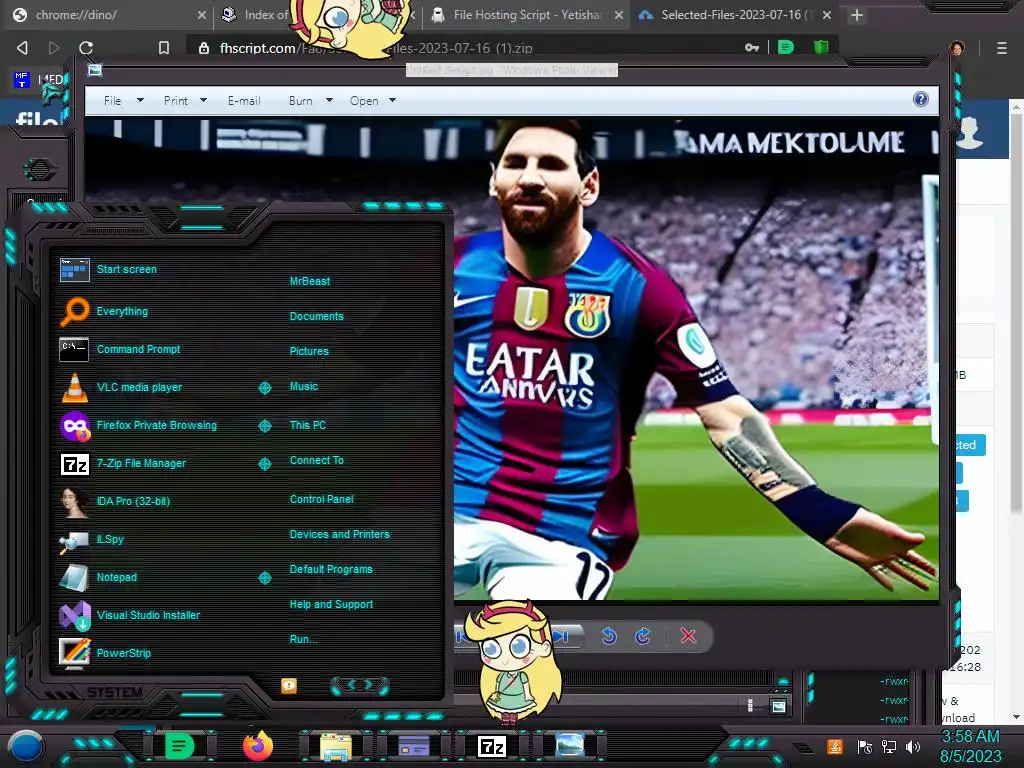The image size is (1024, 768).
Task: Open Default Programs
Action: [x=331, y=569]
